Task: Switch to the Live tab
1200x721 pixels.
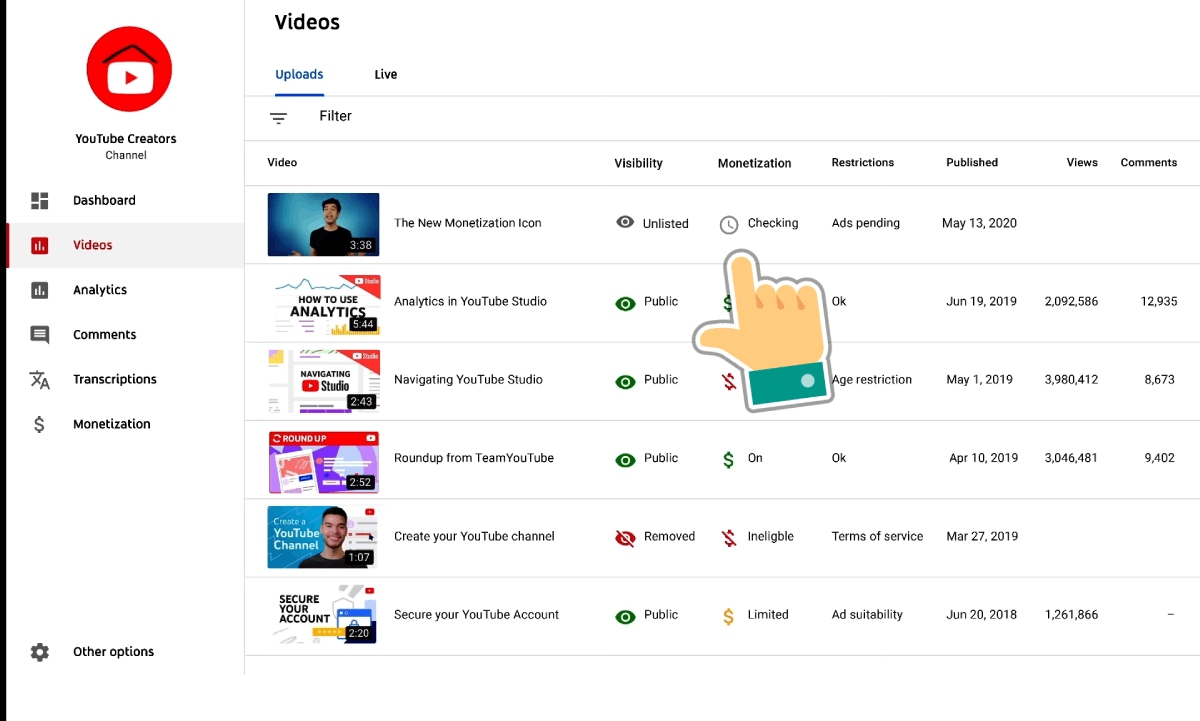Action: tap(386, 75)
